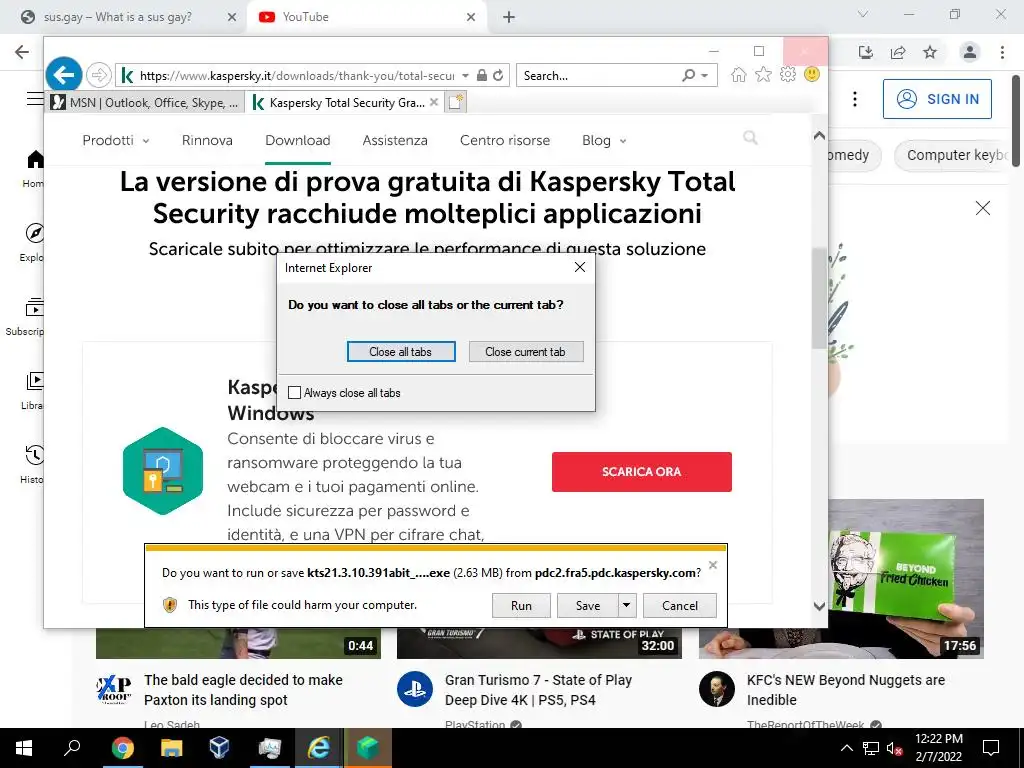Open YouTube Library sidebar icon

click(35, 381)
